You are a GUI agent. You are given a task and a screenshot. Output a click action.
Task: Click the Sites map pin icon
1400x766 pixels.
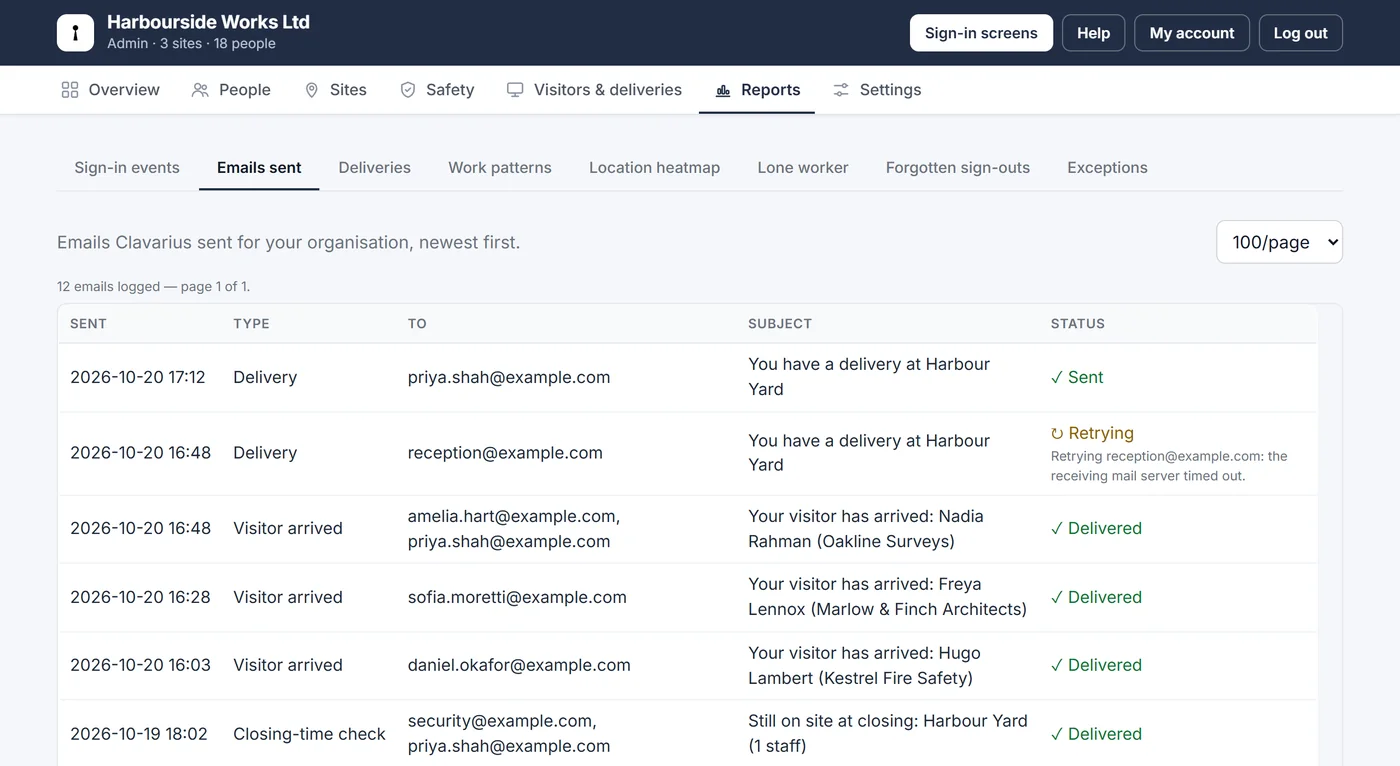[x=312, y=90]
